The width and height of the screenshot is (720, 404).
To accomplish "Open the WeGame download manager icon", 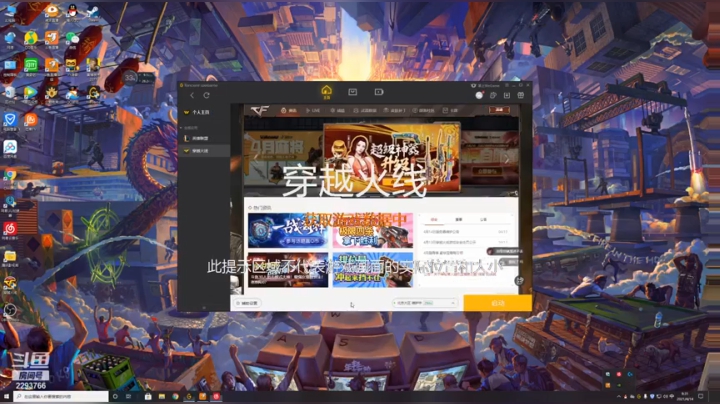I will tap(507, 95).
